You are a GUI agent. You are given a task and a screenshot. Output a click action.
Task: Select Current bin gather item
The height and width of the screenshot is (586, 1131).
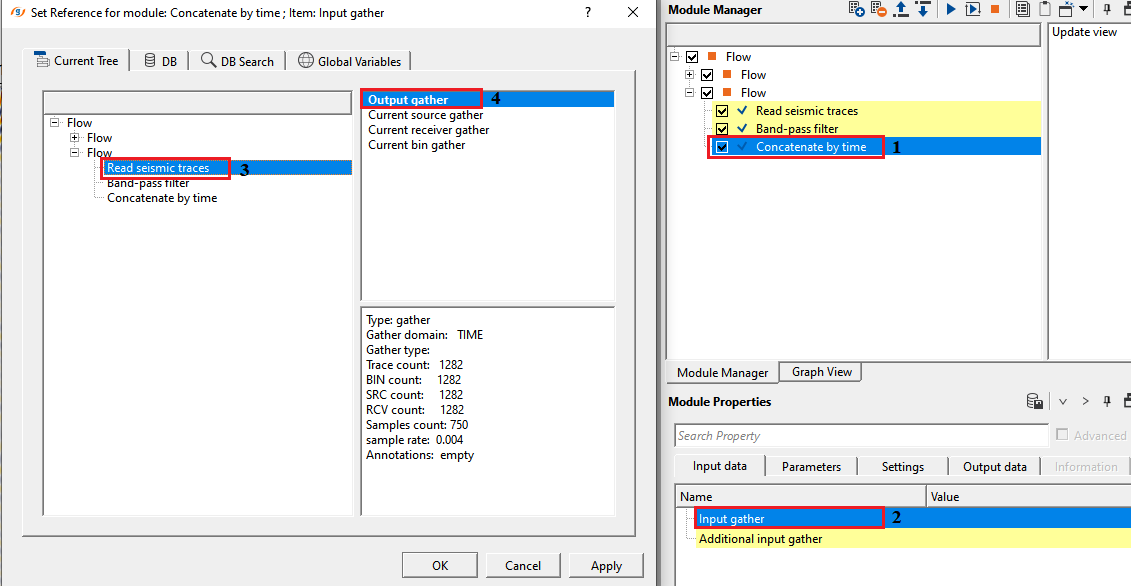(x=416, y=145)
